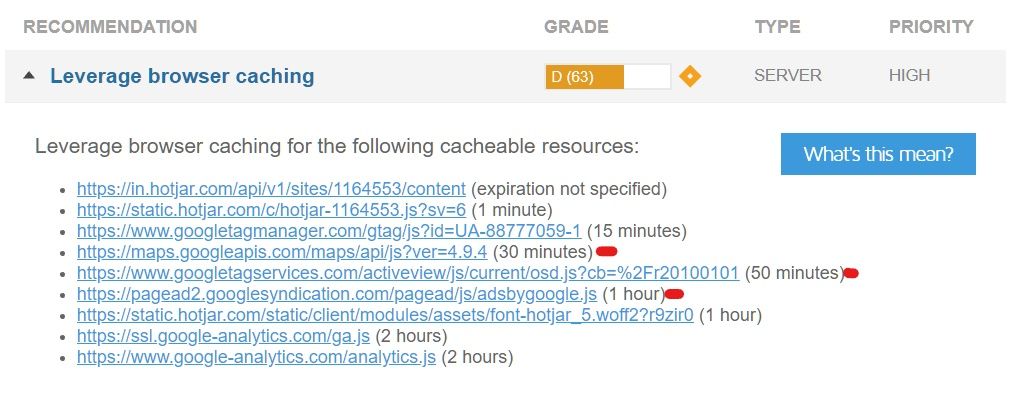Click the red mark after 50 minutes
Image resolution: width=1010 pixels, height=404 pixels.
click(x=851, y=273)
